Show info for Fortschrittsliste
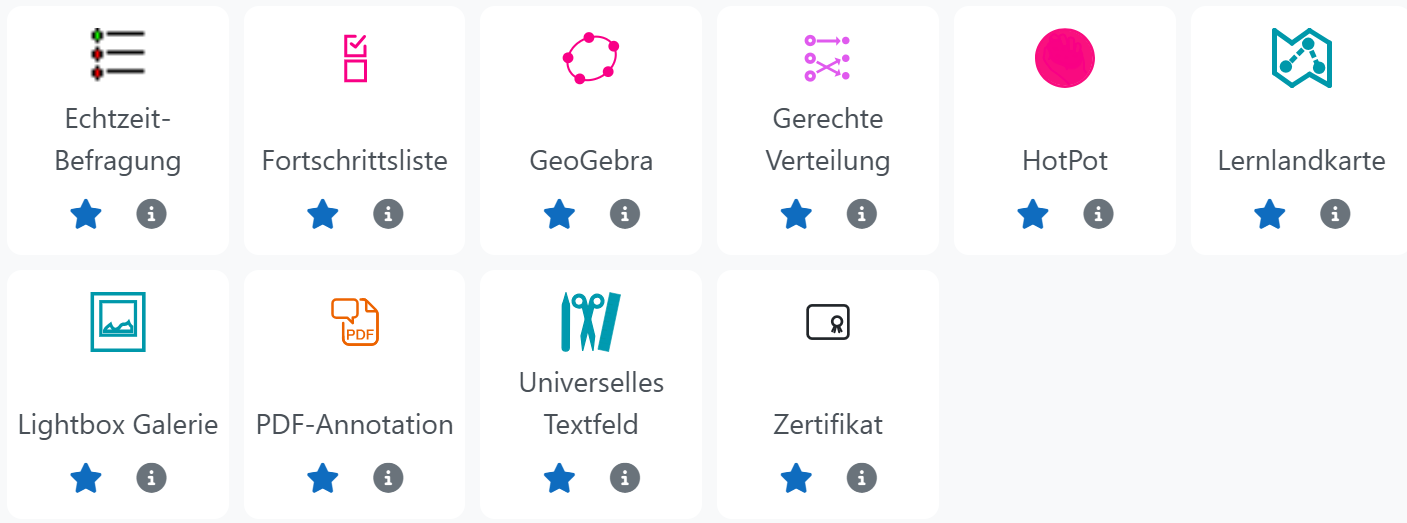1407x523 pixels. click(x=388, y=214)
